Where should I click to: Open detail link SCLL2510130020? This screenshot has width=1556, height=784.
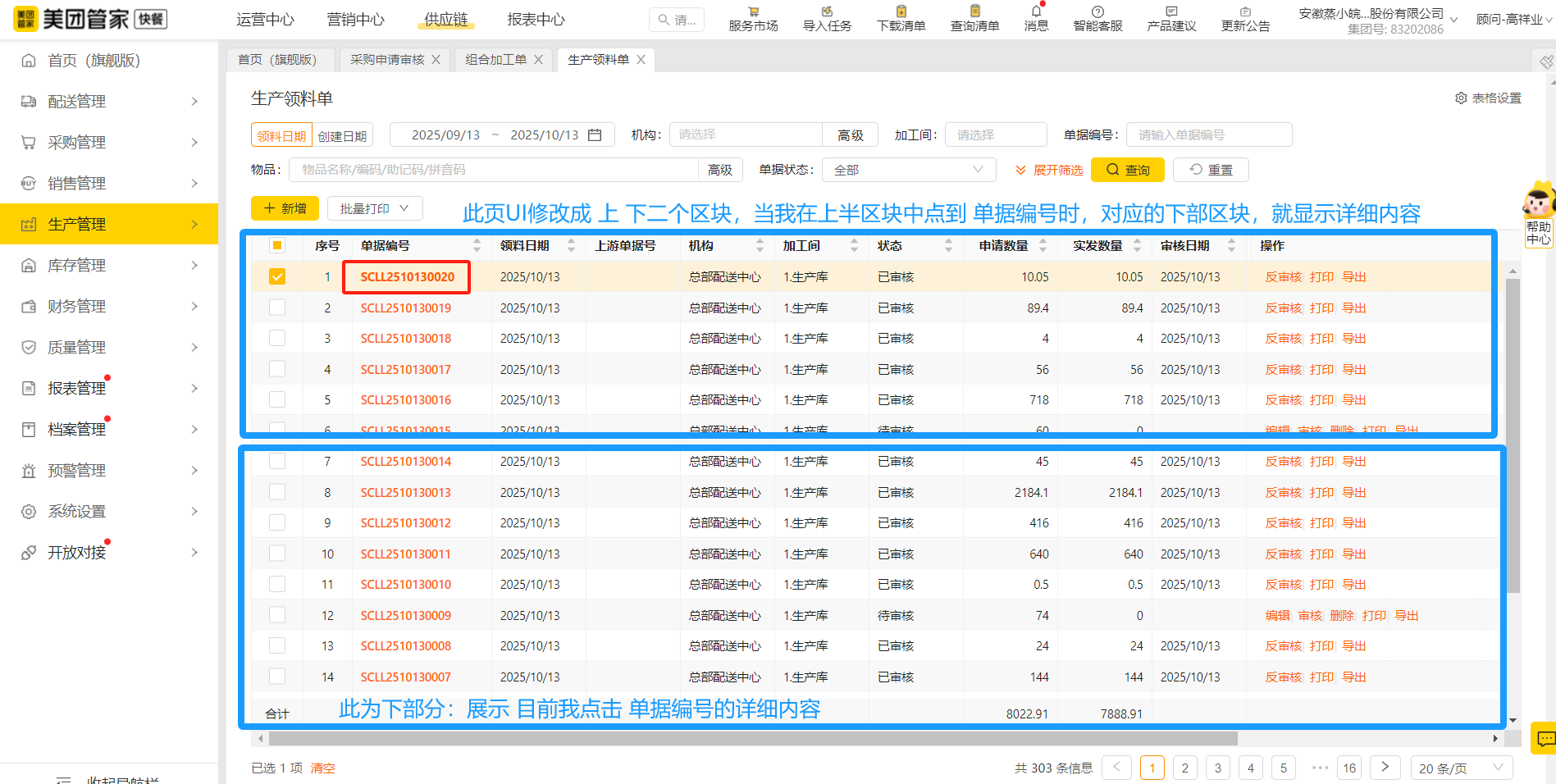(x=405, y=276)
